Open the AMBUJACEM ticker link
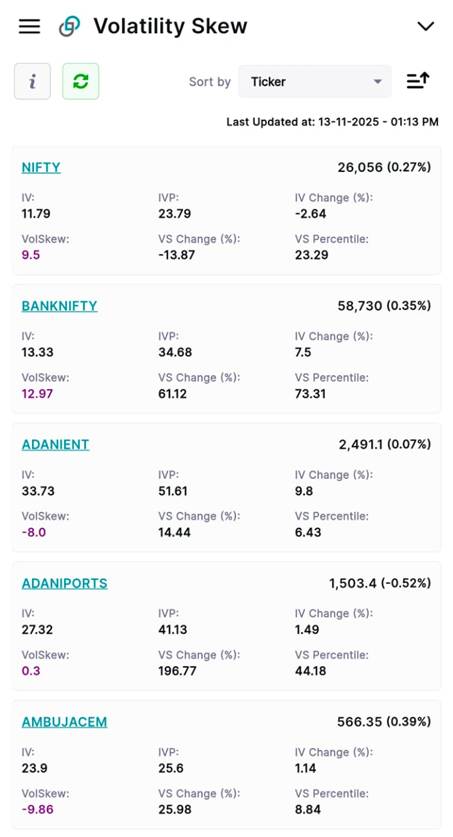 tap(65, 722)
